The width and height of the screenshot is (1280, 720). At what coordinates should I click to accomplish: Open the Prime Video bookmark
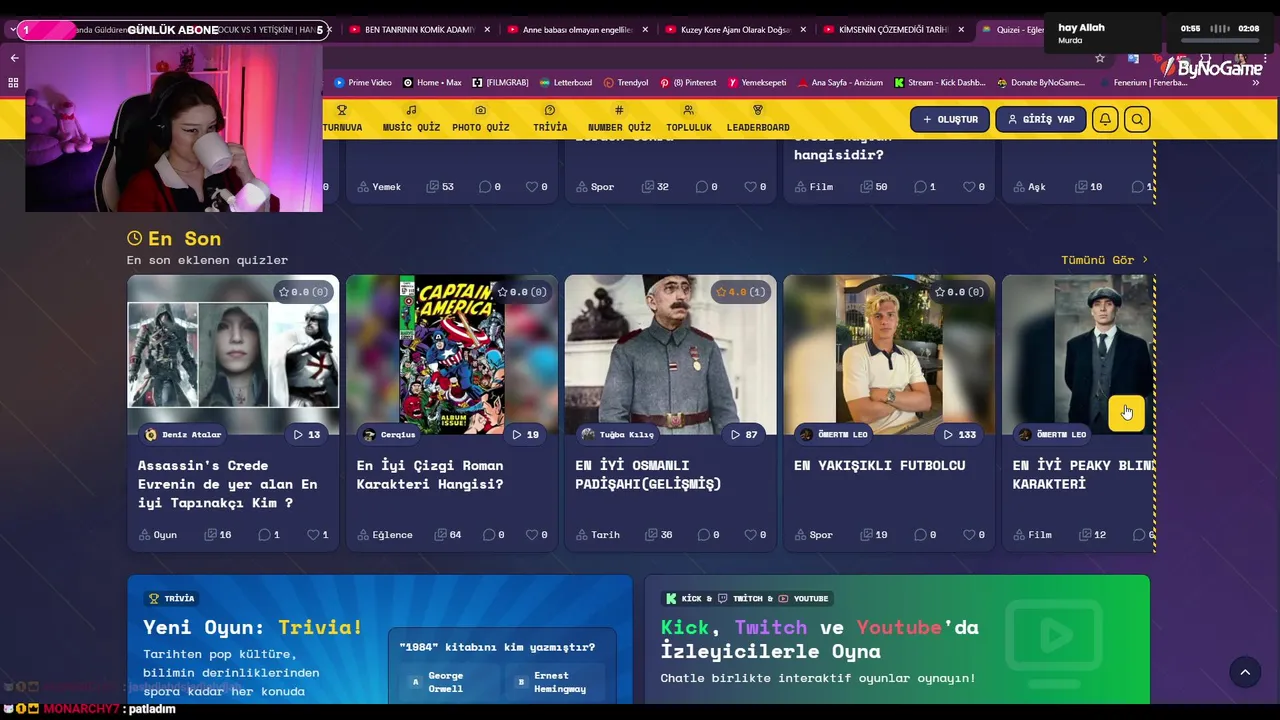[363, 83]
